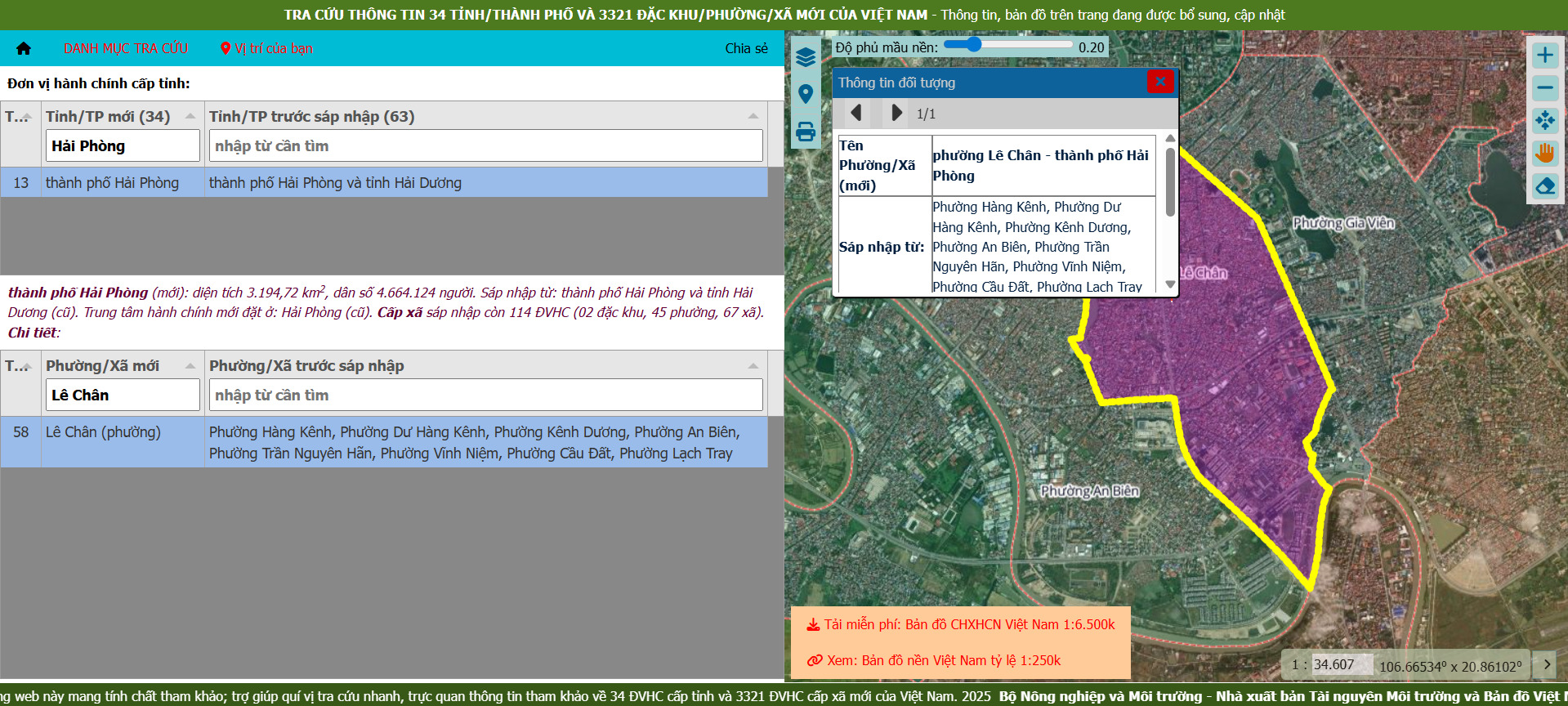Close the Thông tin đối tượng popup
Viewport: 1568px width, 706px height.
pos(1160,82)
